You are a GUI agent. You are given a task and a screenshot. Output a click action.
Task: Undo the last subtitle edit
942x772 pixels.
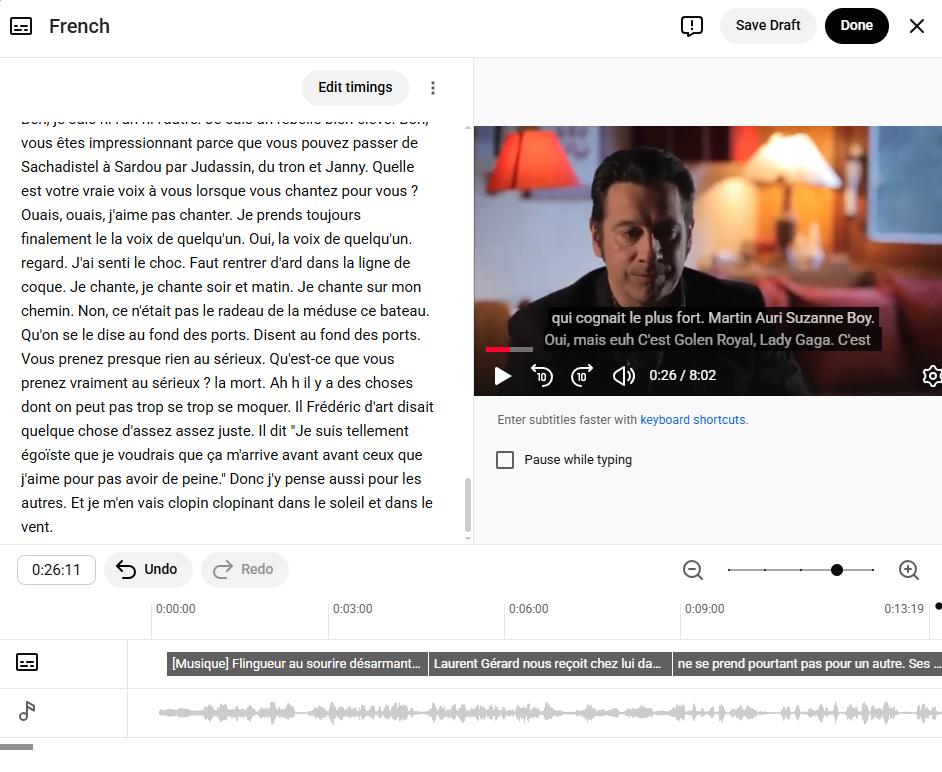(x=148, y=570)
